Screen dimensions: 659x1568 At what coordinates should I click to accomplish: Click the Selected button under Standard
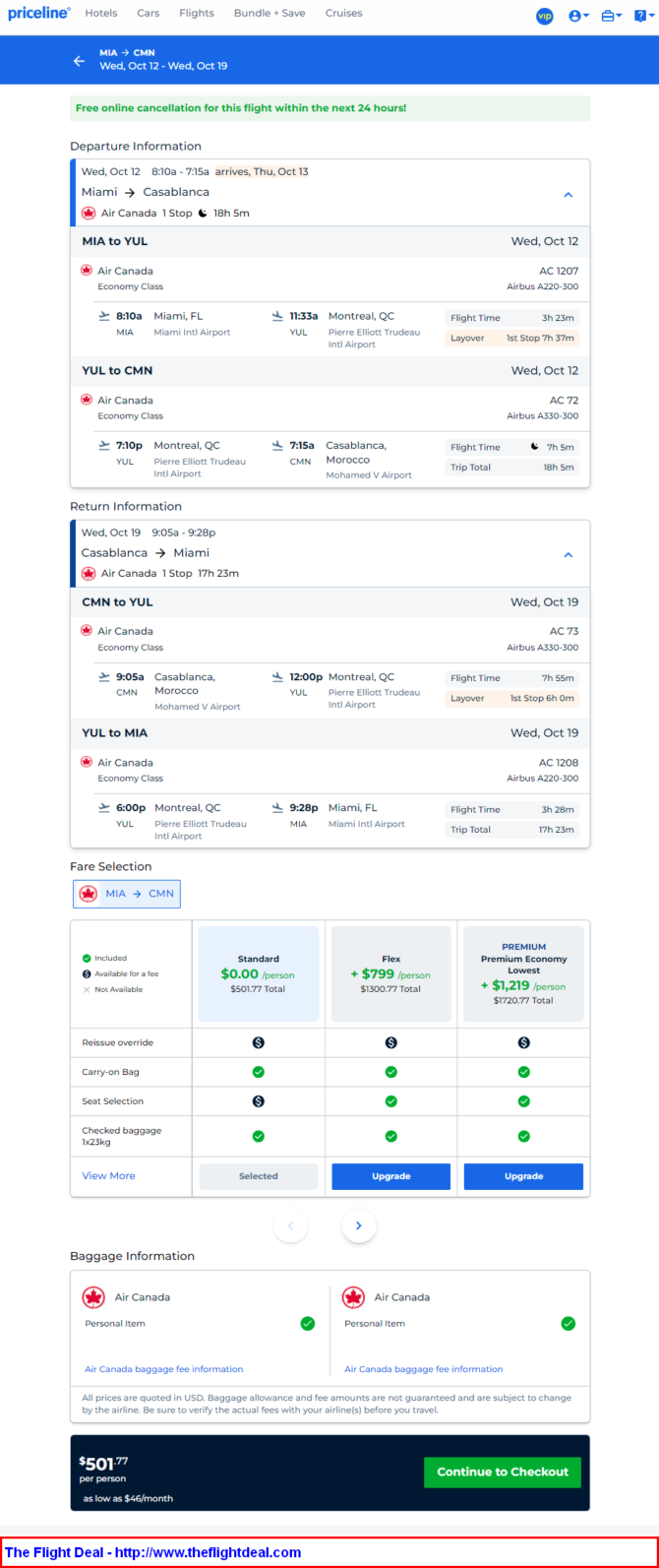pos(259,1176)
